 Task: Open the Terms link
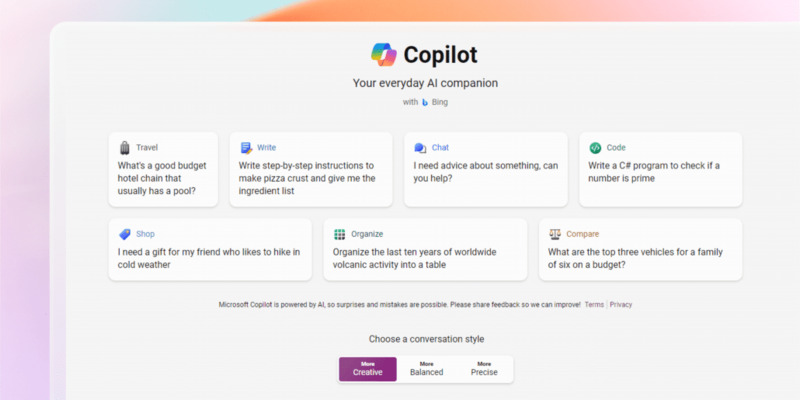click(x=594, y=305)
